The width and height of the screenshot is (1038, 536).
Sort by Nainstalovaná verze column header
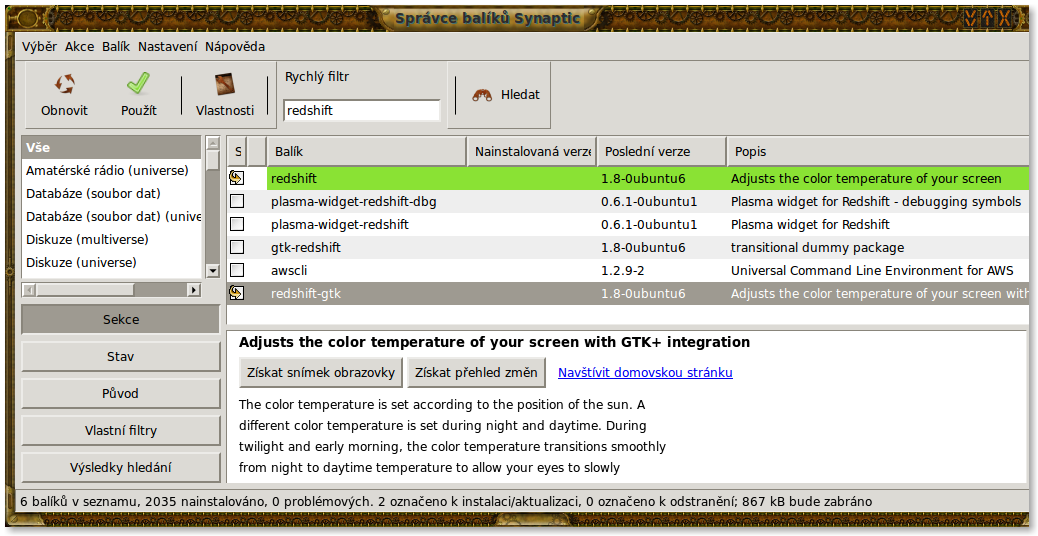click(x=532, y=152)
